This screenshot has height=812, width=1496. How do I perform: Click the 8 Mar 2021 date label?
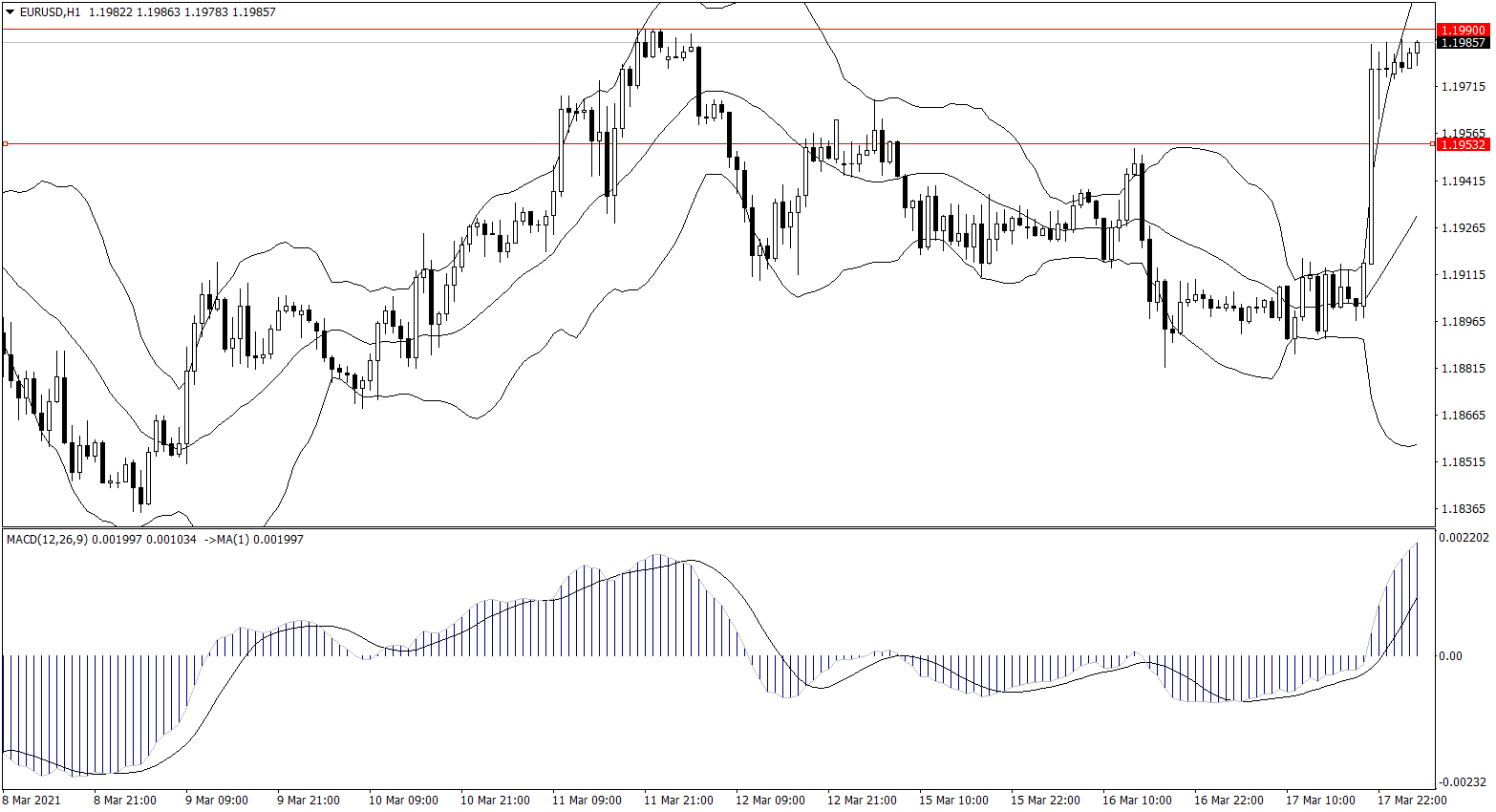click(32, 801)
